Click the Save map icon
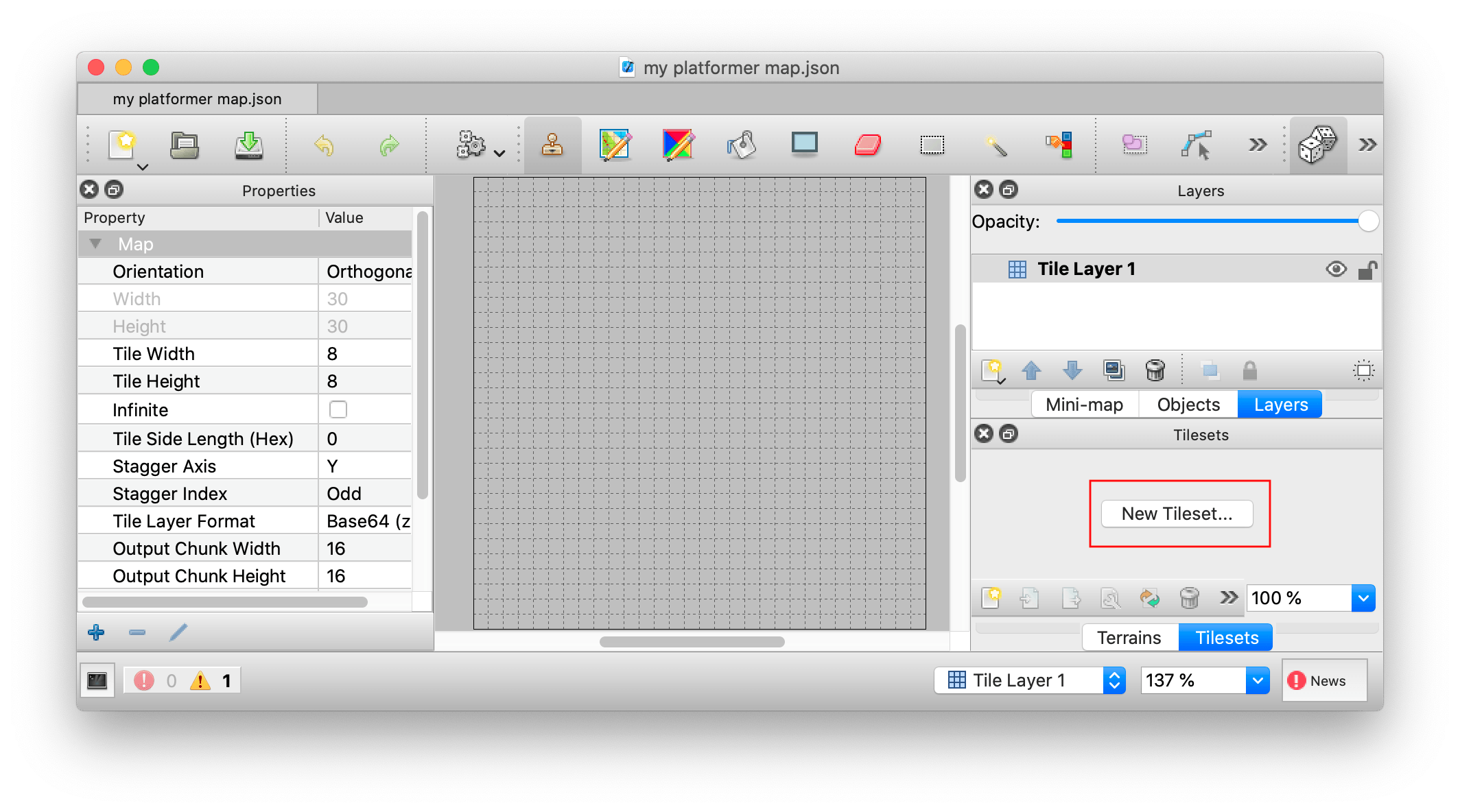This screenshot has height=812, width=1460. pos(248,145)
